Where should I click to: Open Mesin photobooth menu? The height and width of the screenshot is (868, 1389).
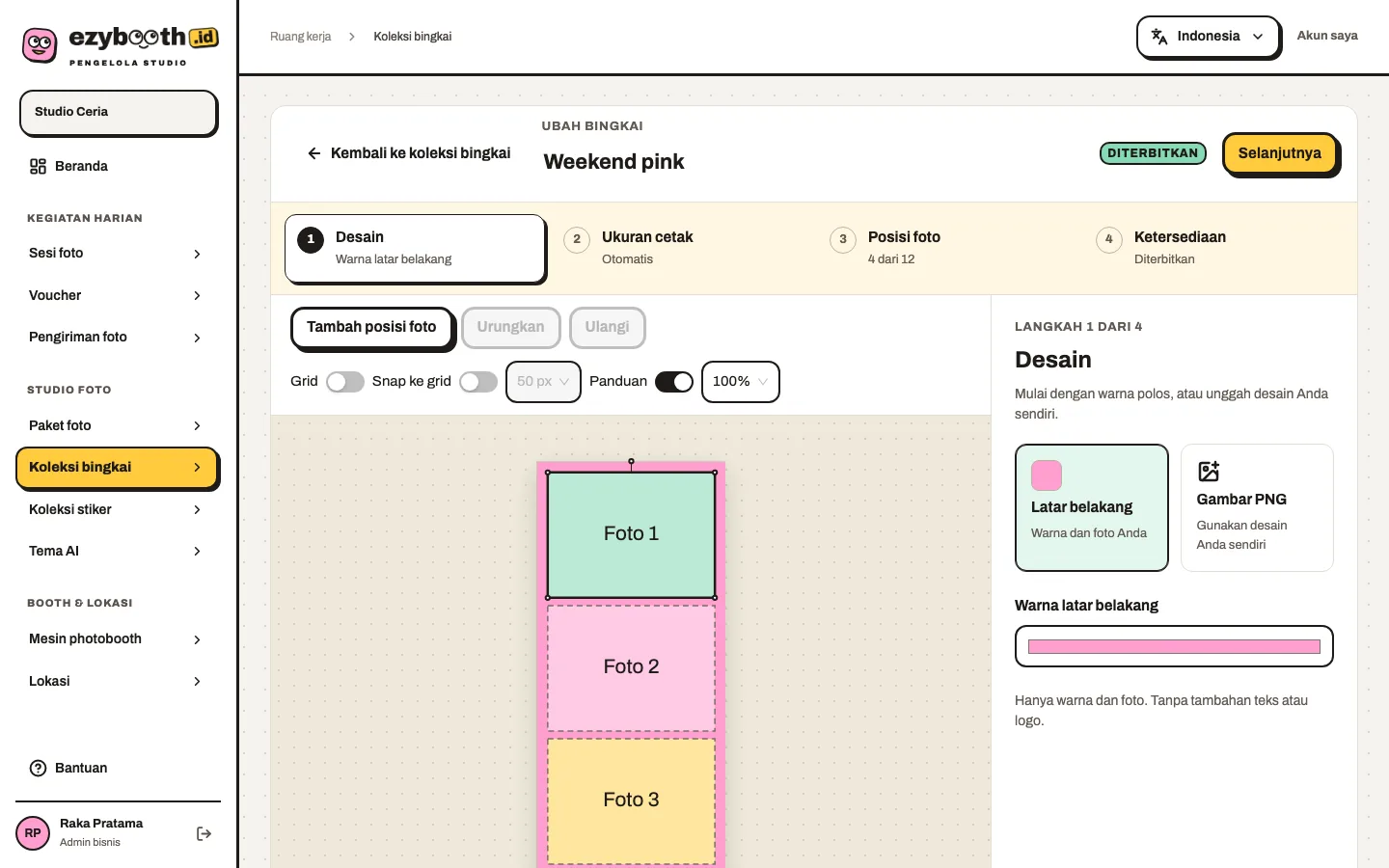(117, 639)
